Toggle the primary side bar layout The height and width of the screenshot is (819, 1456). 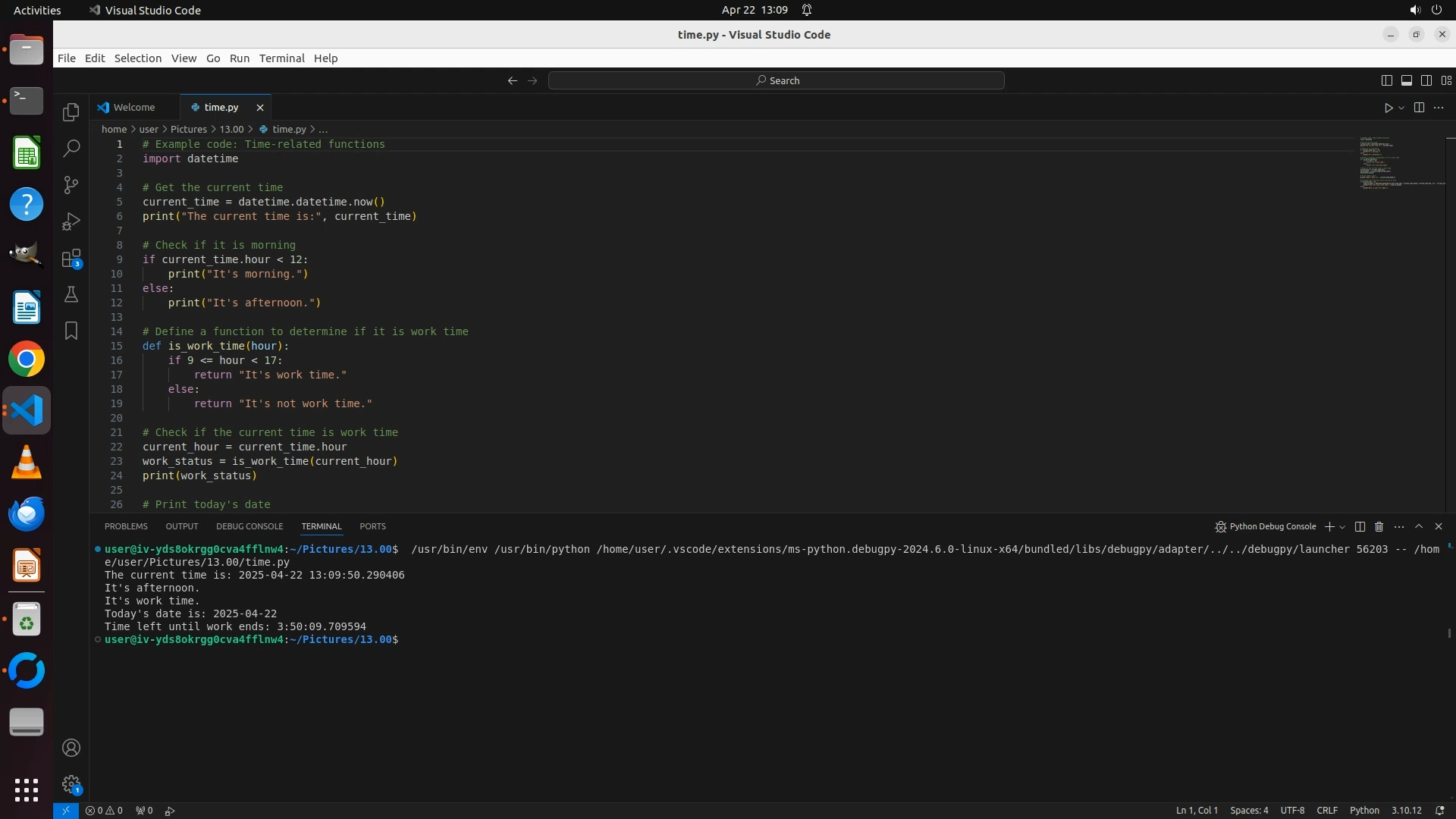pos(1386,80)
